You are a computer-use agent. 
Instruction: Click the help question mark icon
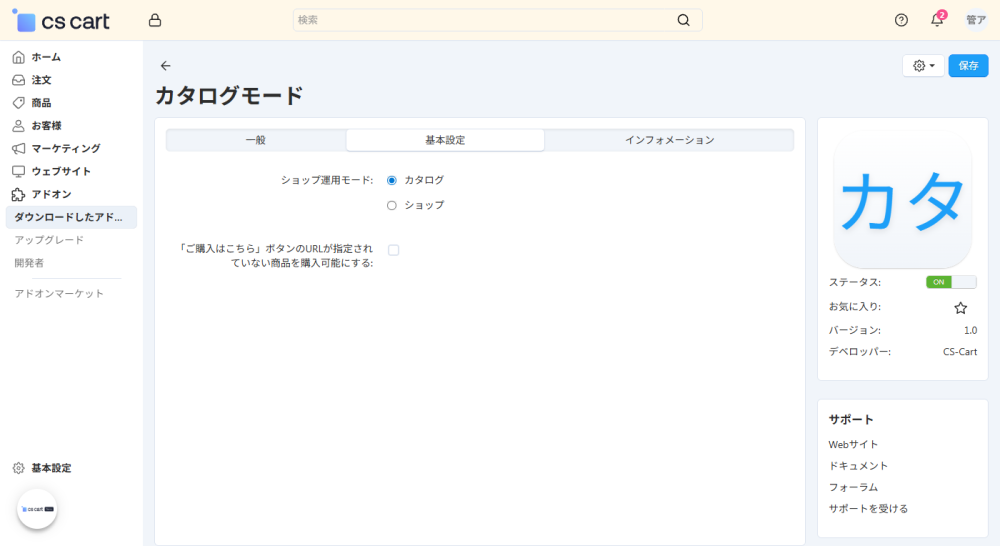901,20
